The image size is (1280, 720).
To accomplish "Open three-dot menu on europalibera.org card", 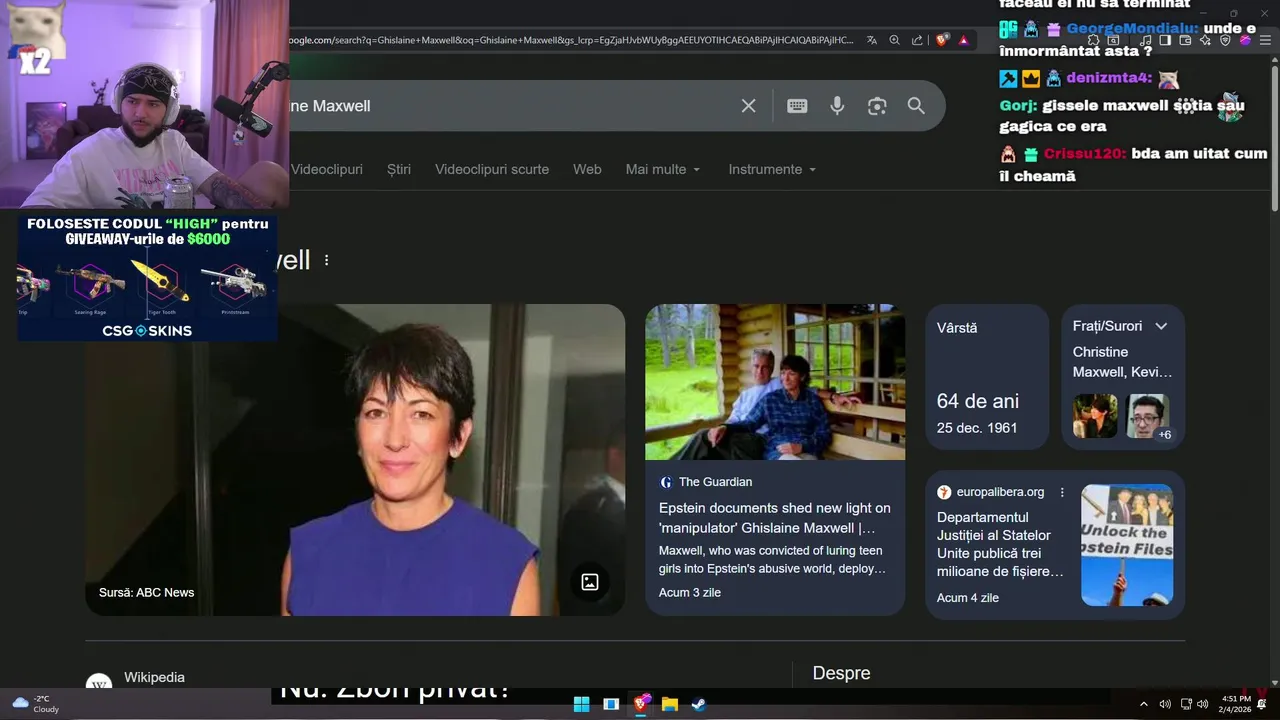I will point(1062,492).
